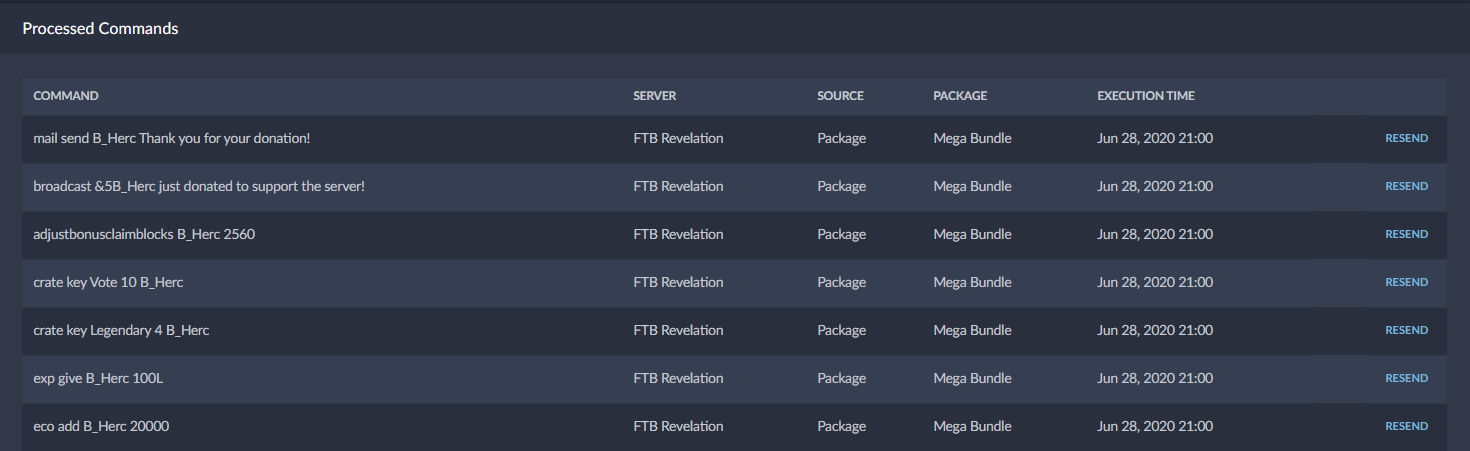Click the broadcast &5B_Herc command text
This screenshot has height=451, width=1470.
coord(199,186)
